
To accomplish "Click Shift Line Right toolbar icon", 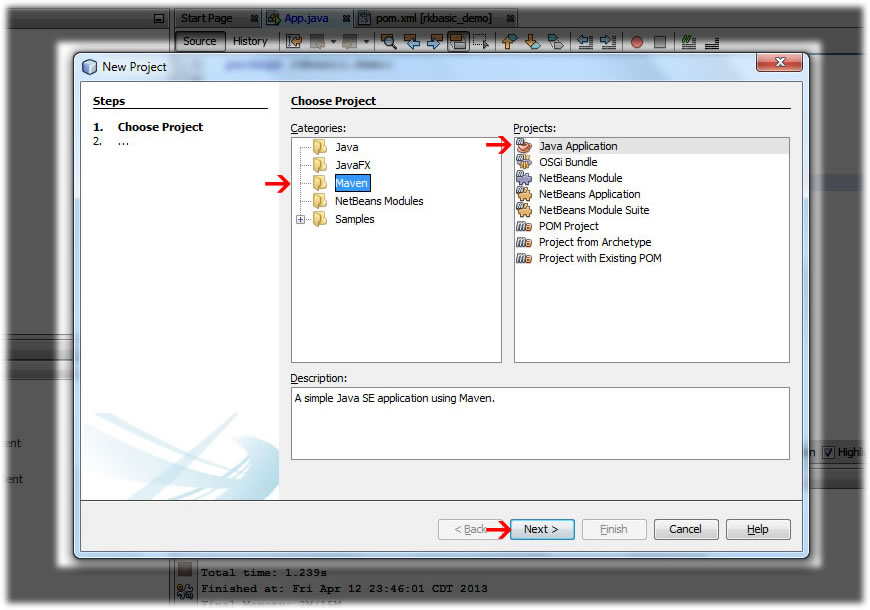I will coord(608,42).
